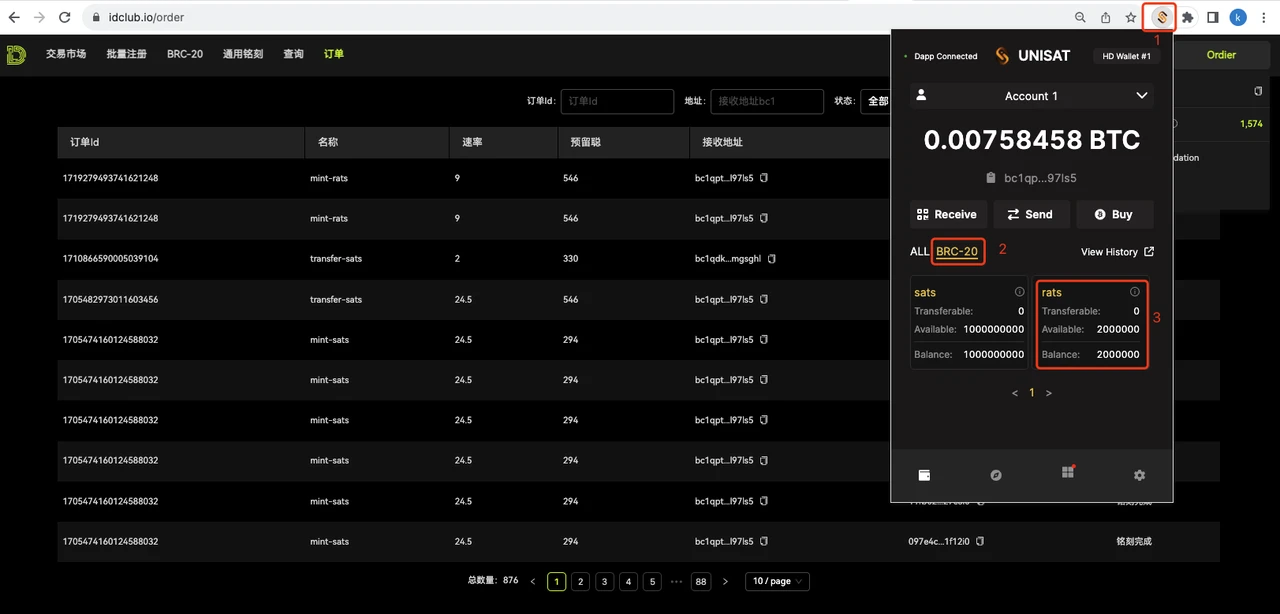Open the wallet home tab icon
Image resolution: width=1280 pixels, height=614 pixels.
coord(924,475)
